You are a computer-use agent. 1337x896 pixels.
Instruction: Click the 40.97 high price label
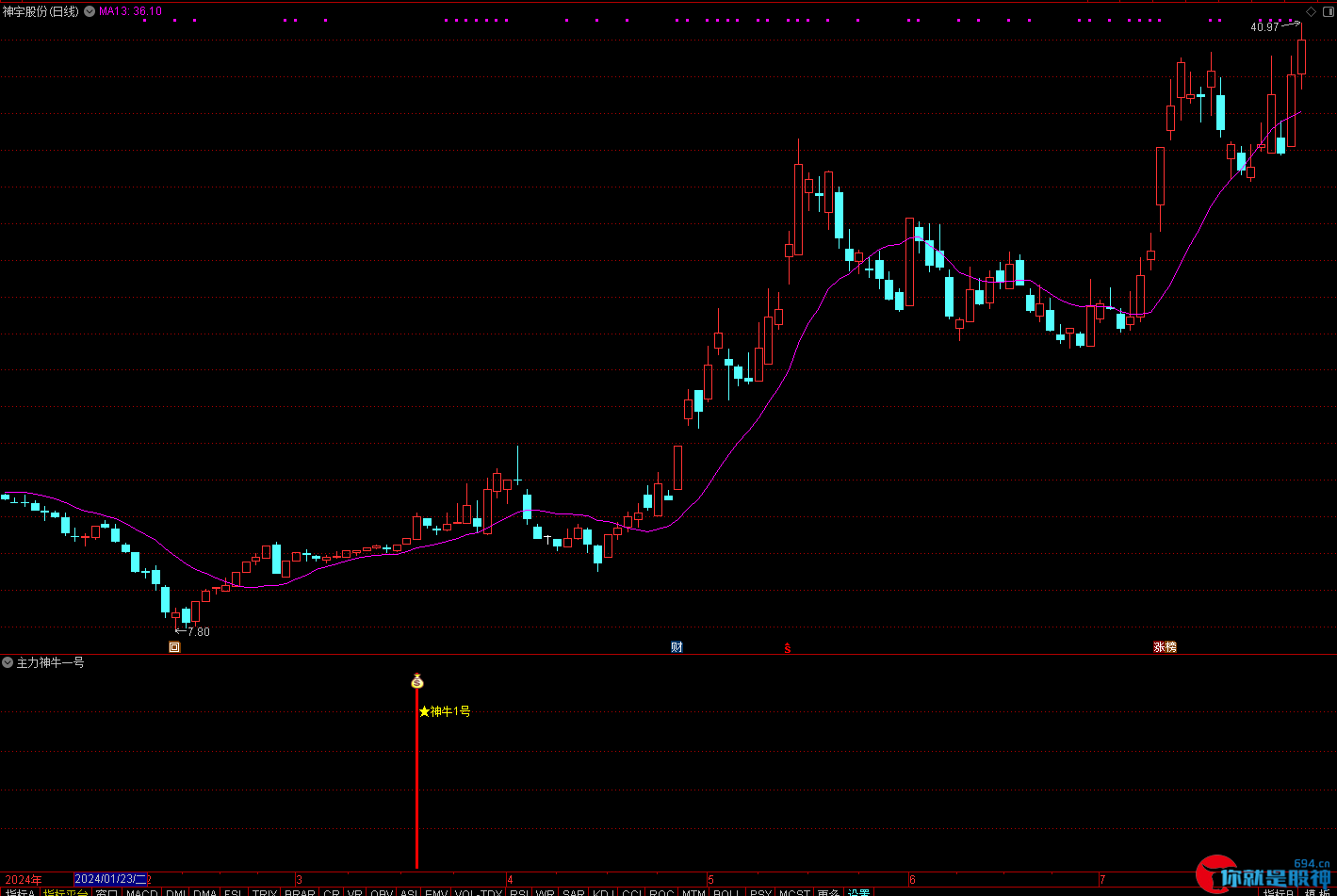(x=1264, y=27)
